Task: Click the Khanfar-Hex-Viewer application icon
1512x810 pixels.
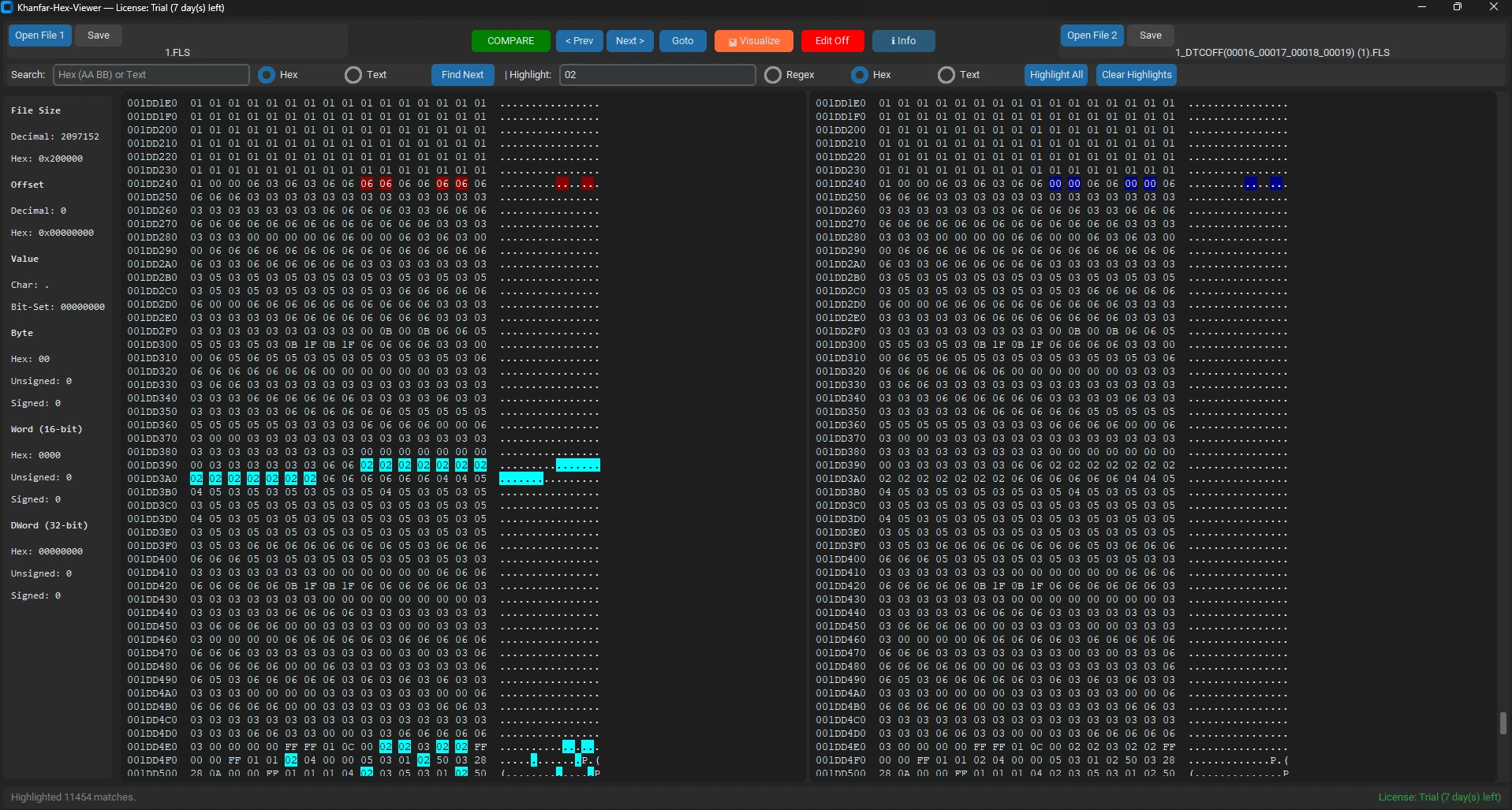Action: pyautogui.click(x=7, y=7)
